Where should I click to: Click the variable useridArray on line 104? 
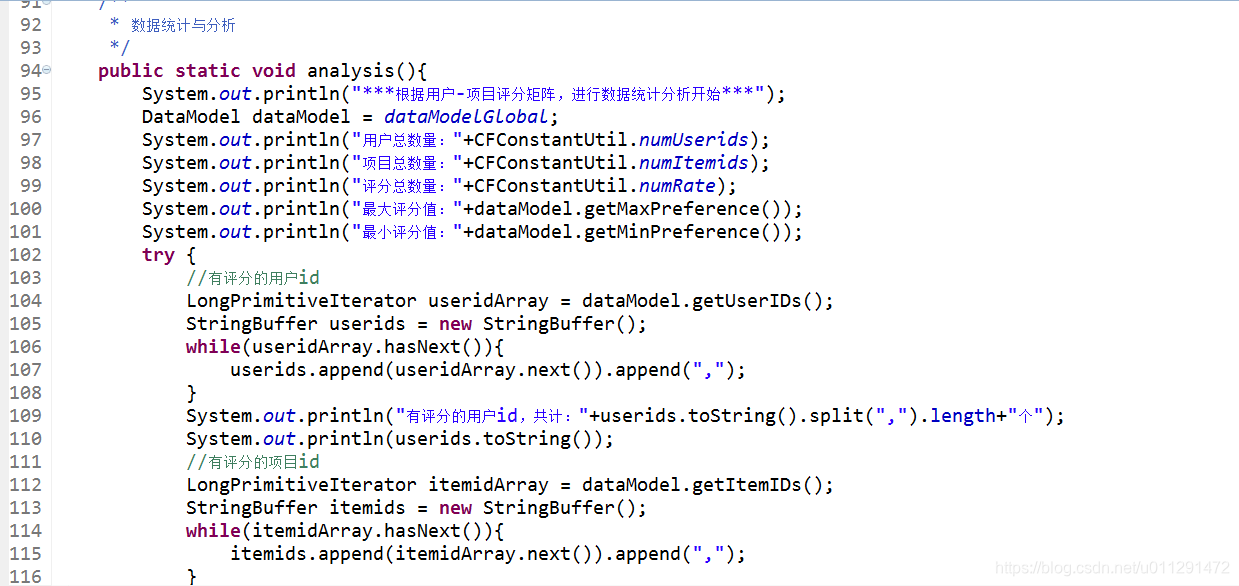(x=489, y=301)
